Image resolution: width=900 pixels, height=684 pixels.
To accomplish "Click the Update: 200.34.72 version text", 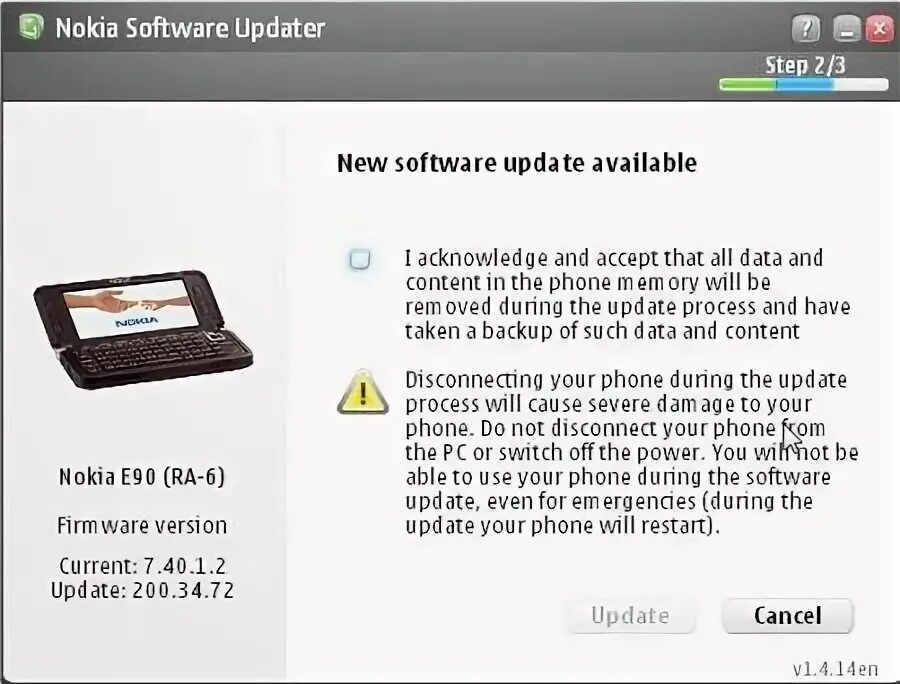I will click(x=142, y=590).
